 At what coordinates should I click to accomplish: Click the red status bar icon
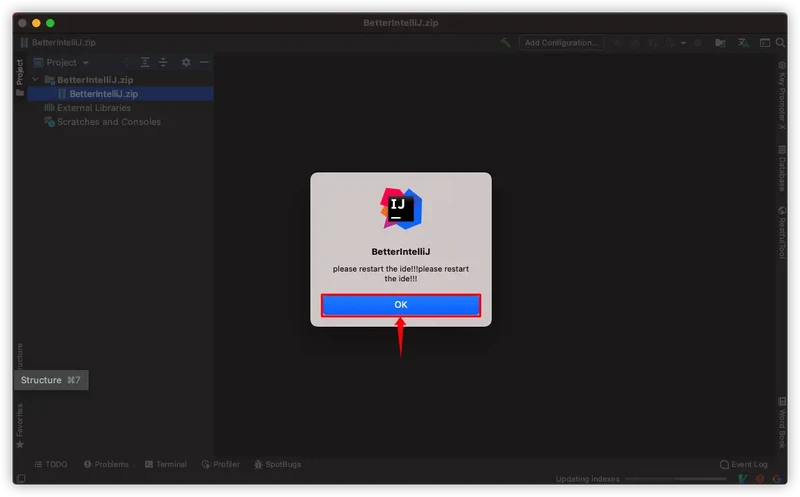760,479
